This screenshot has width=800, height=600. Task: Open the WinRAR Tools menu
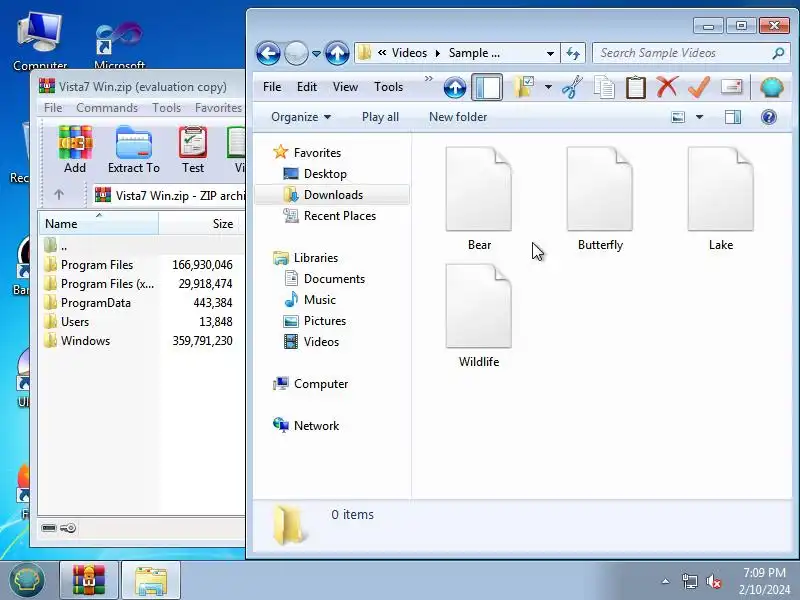click(x=166, y=108)
